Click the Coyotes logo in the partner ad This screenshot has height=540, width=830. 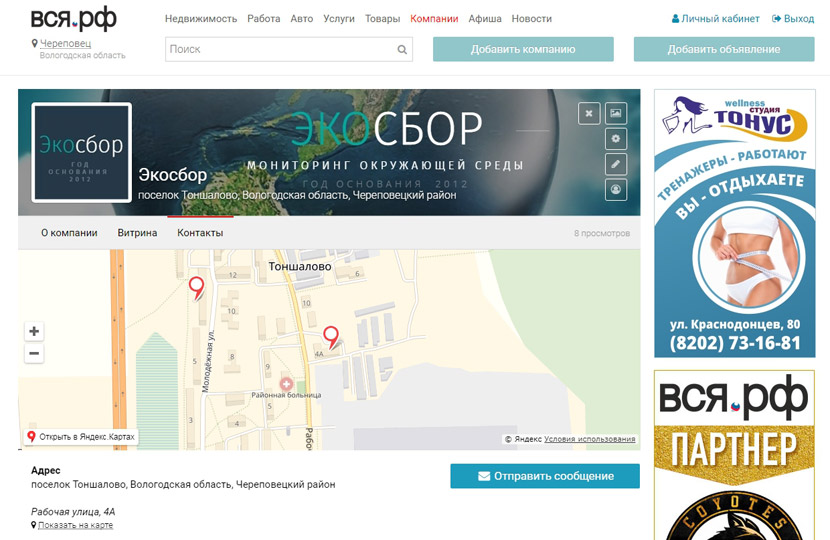[x=734, y=516]
